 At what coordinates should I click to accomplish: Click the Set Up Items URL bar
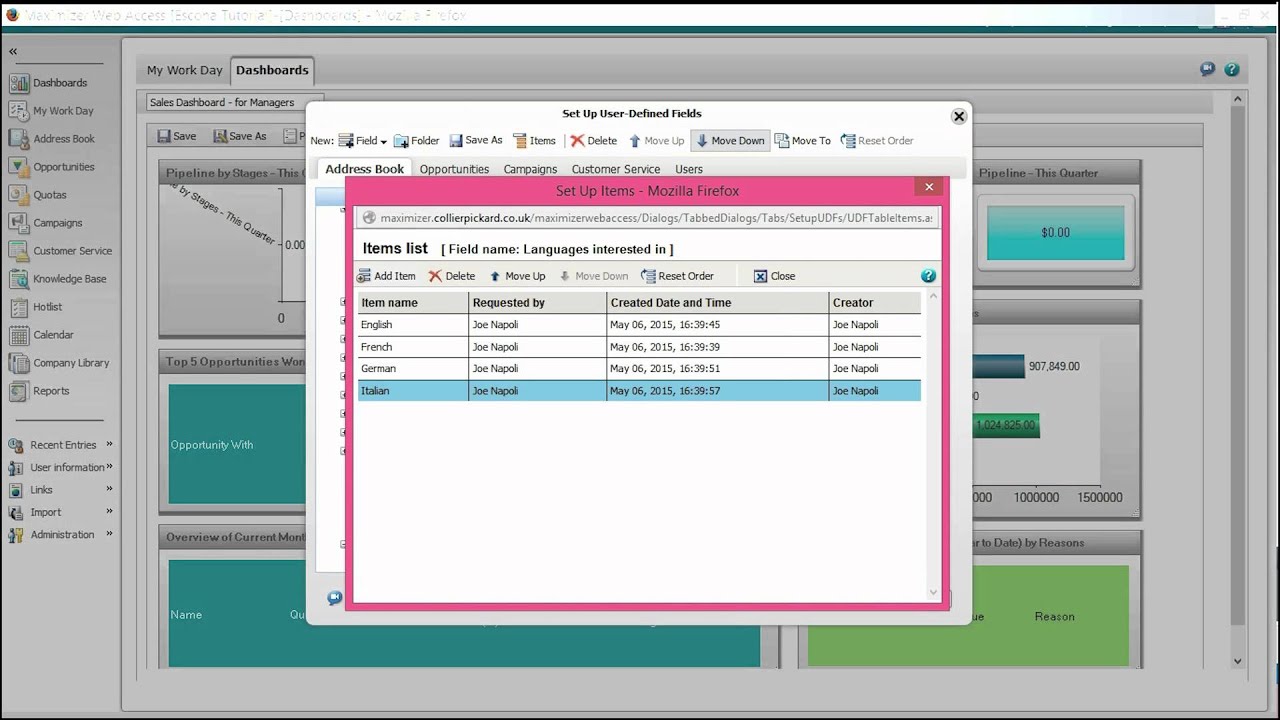coord(647,218)
